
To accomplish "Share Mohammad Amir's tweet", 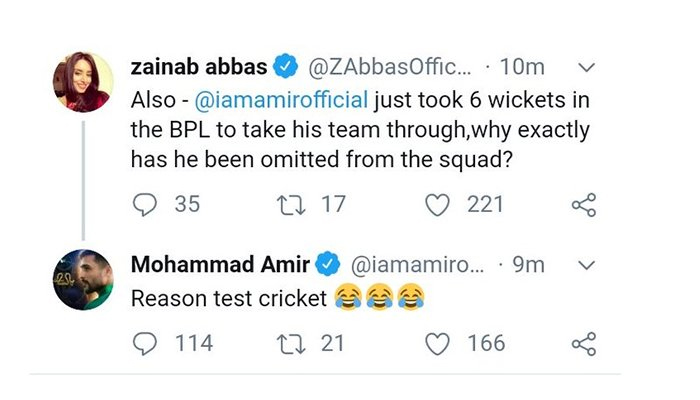I will point(582,344).
